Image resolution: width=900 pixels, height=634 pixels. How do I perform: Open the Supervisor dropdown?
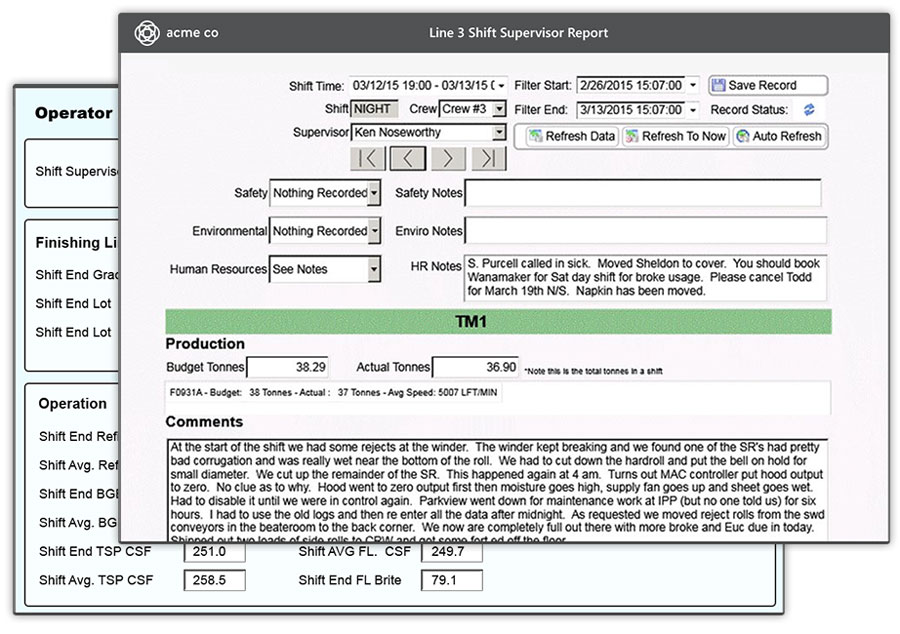click(499, 133)
